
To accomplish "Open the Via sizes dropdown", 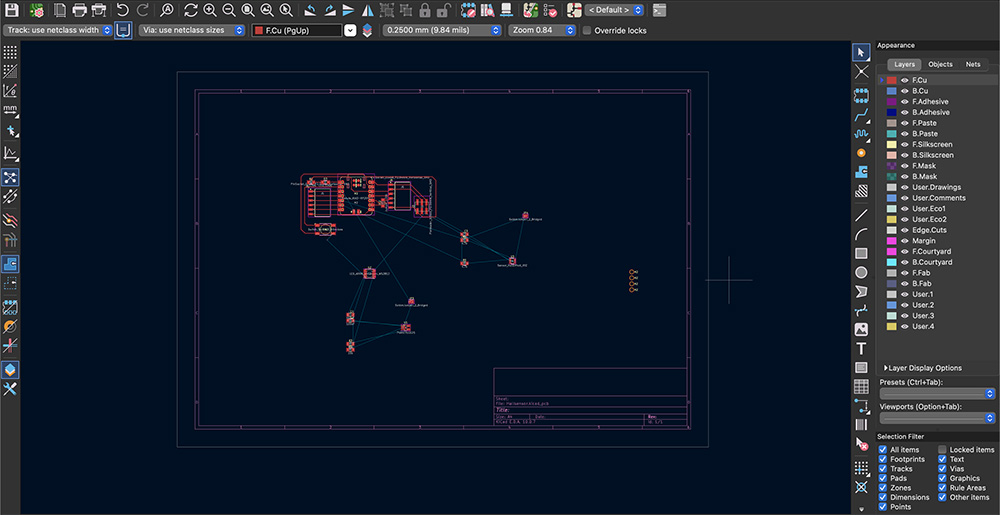I will [x=192, y=30].
